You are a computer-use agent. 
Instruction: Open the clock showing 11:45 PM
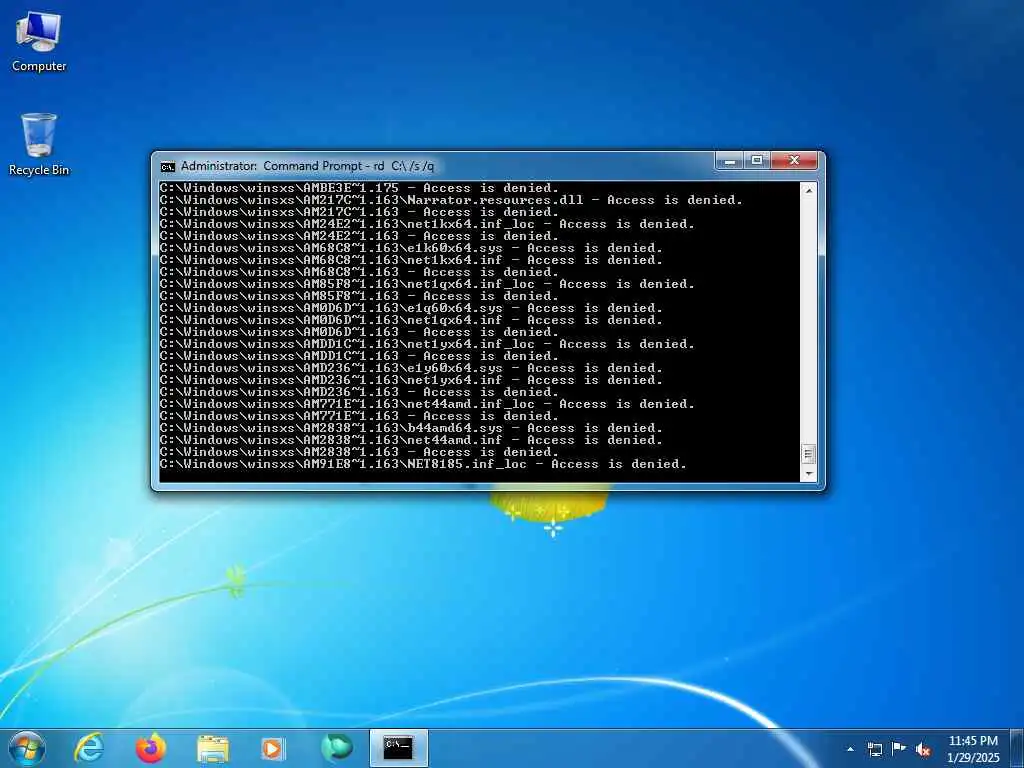pyautogui.click(x=973, y=749)
